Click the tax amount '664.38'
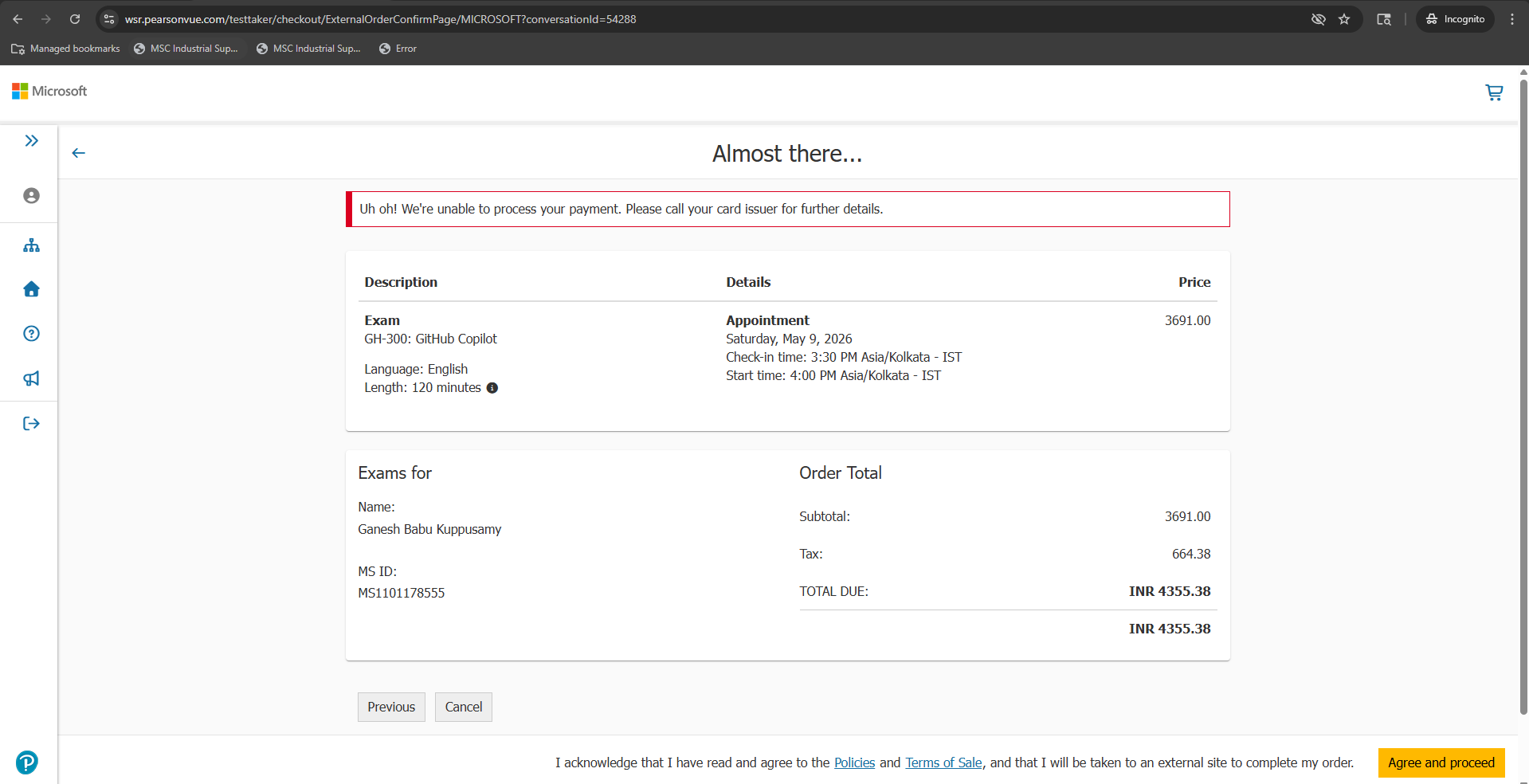The height and width of the screenshot is (784, 1529). (1191, 554)
